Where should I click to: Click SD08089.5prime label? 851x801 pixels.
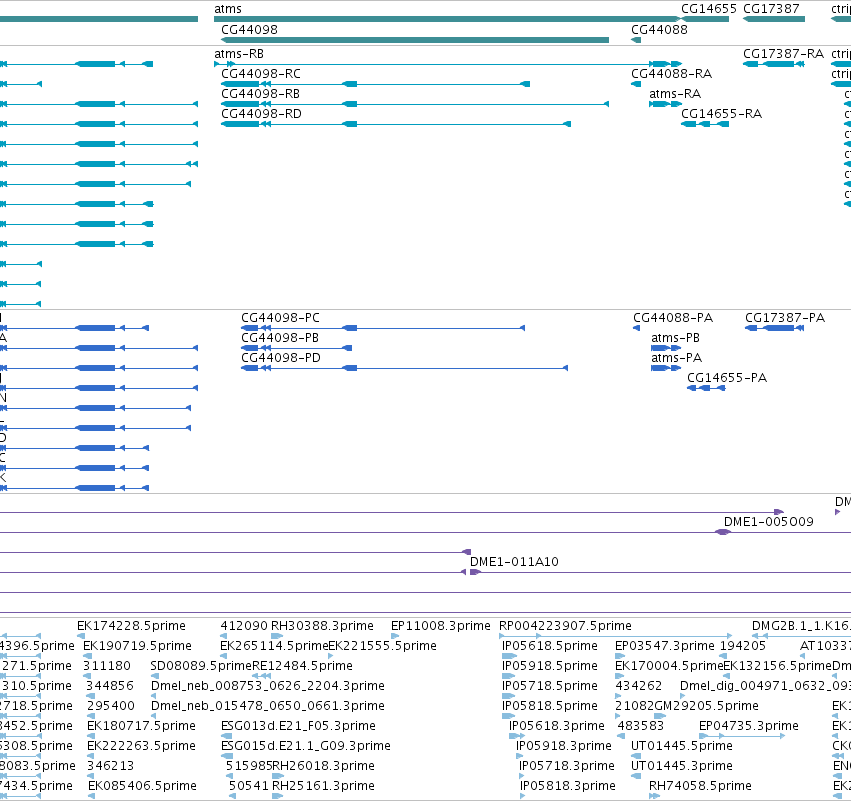tap(201, 666)
